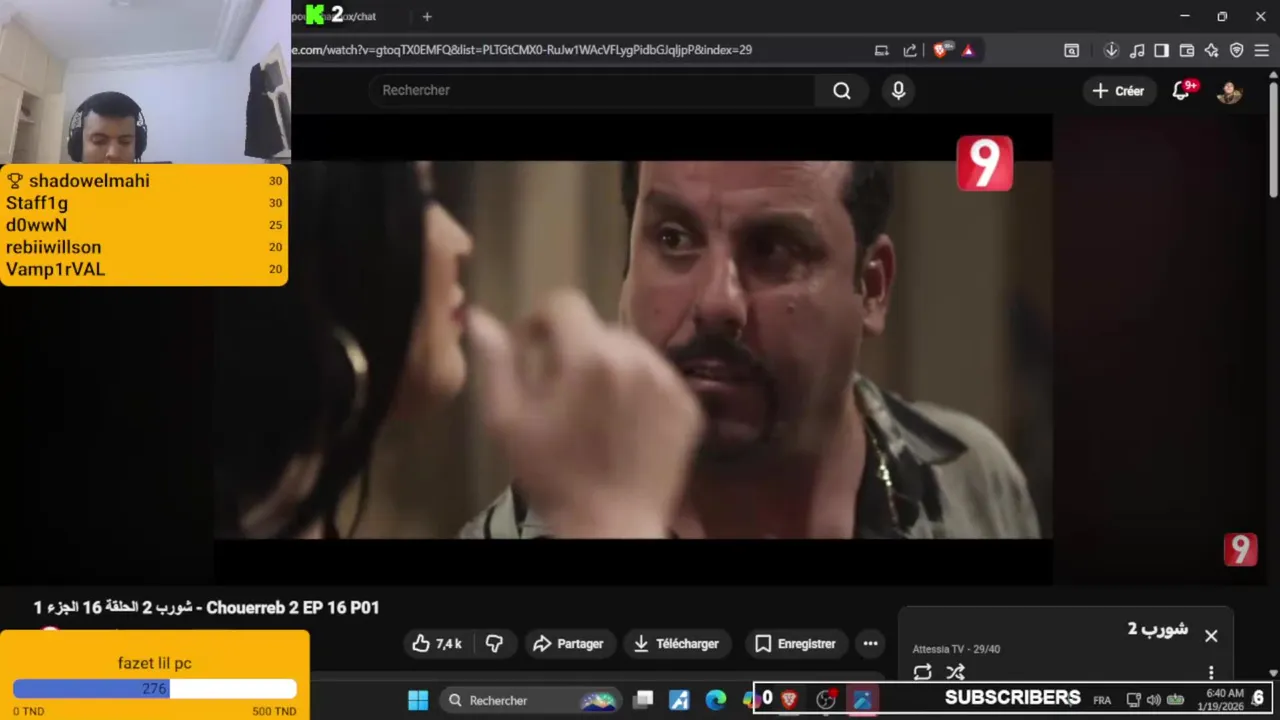Screen dimensions: 1280x720
Task: Open the media playlist music note icon
Action: (x=1137, y=50)
